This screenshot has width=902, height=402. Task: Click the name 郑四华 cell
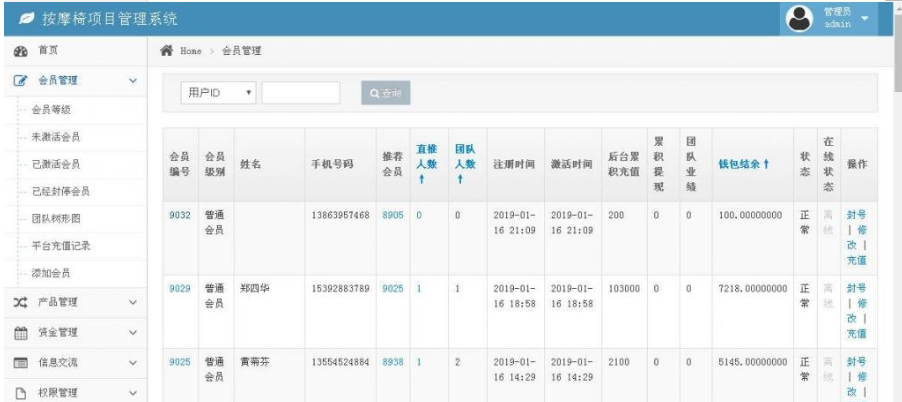tap(254, 289)
